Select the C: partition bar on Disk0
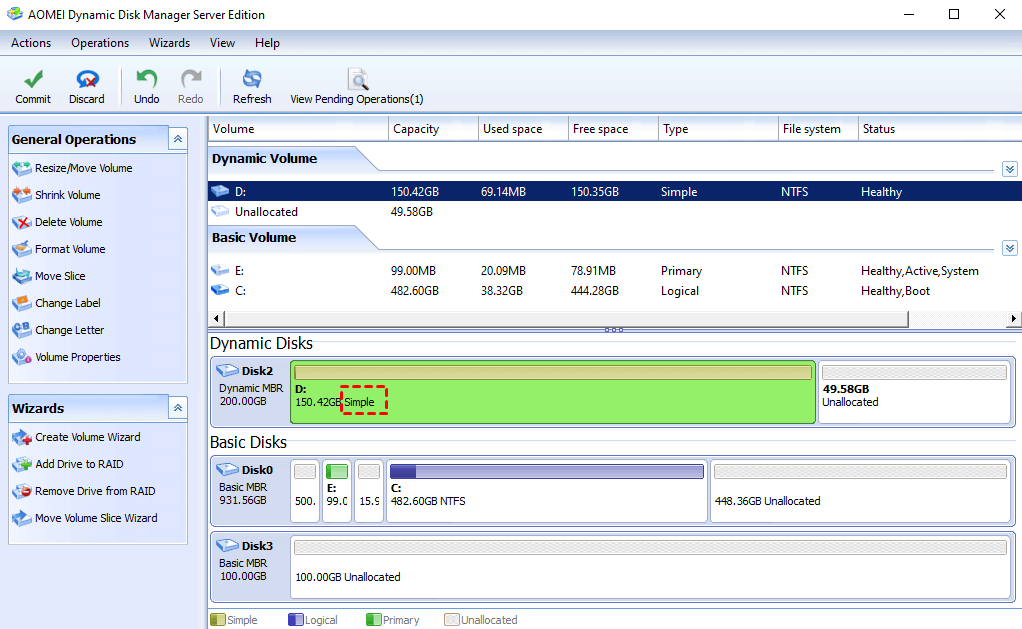Viewport: 1022px width, 629px height. (x=547, y=490)
